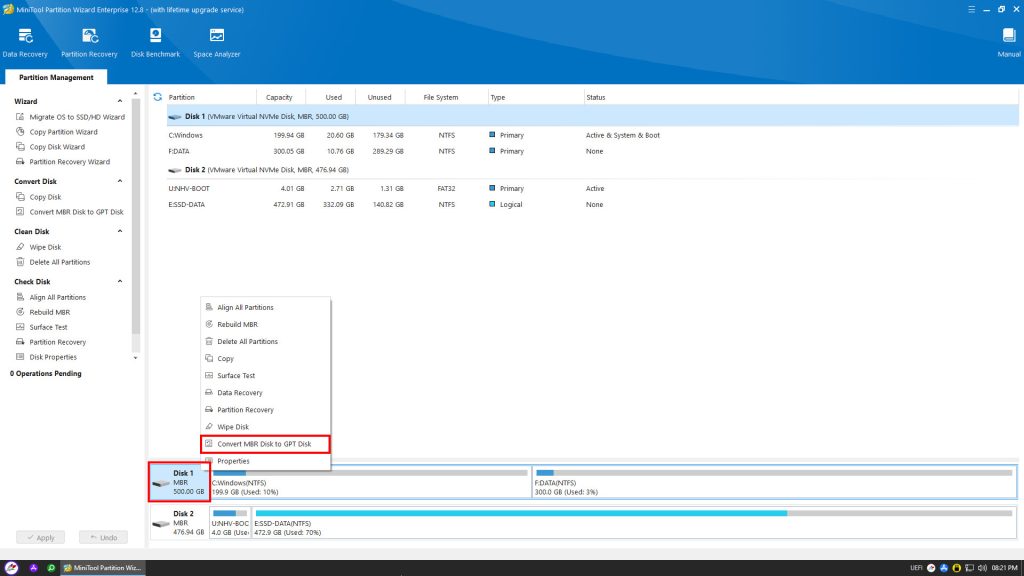Click the yellow circular tray icon
The width and height of the screenshot is (1024, 576).
click(957, 568)
